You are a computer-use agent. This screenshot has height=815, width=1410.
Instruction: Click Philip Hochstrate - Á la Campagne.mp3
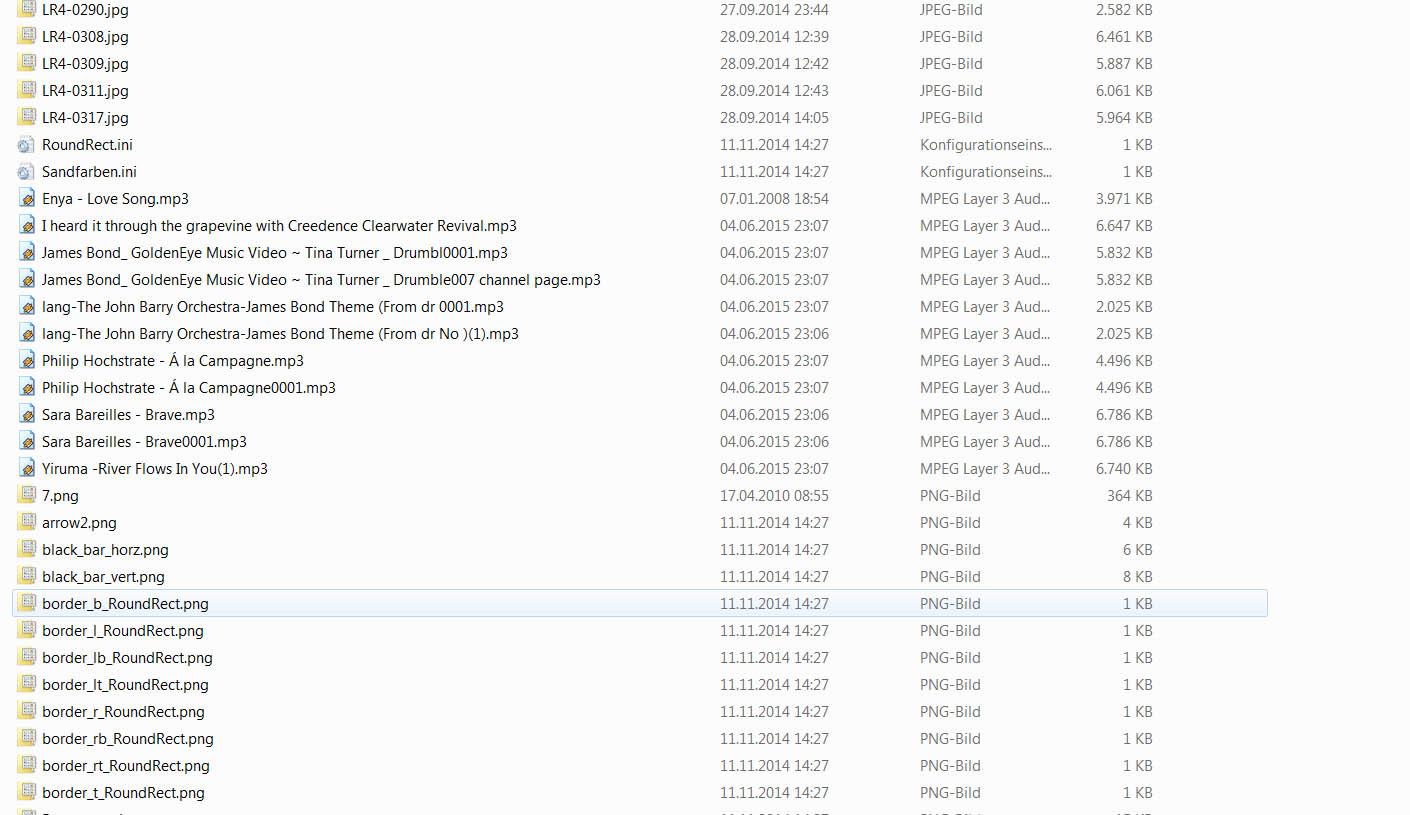172,361
